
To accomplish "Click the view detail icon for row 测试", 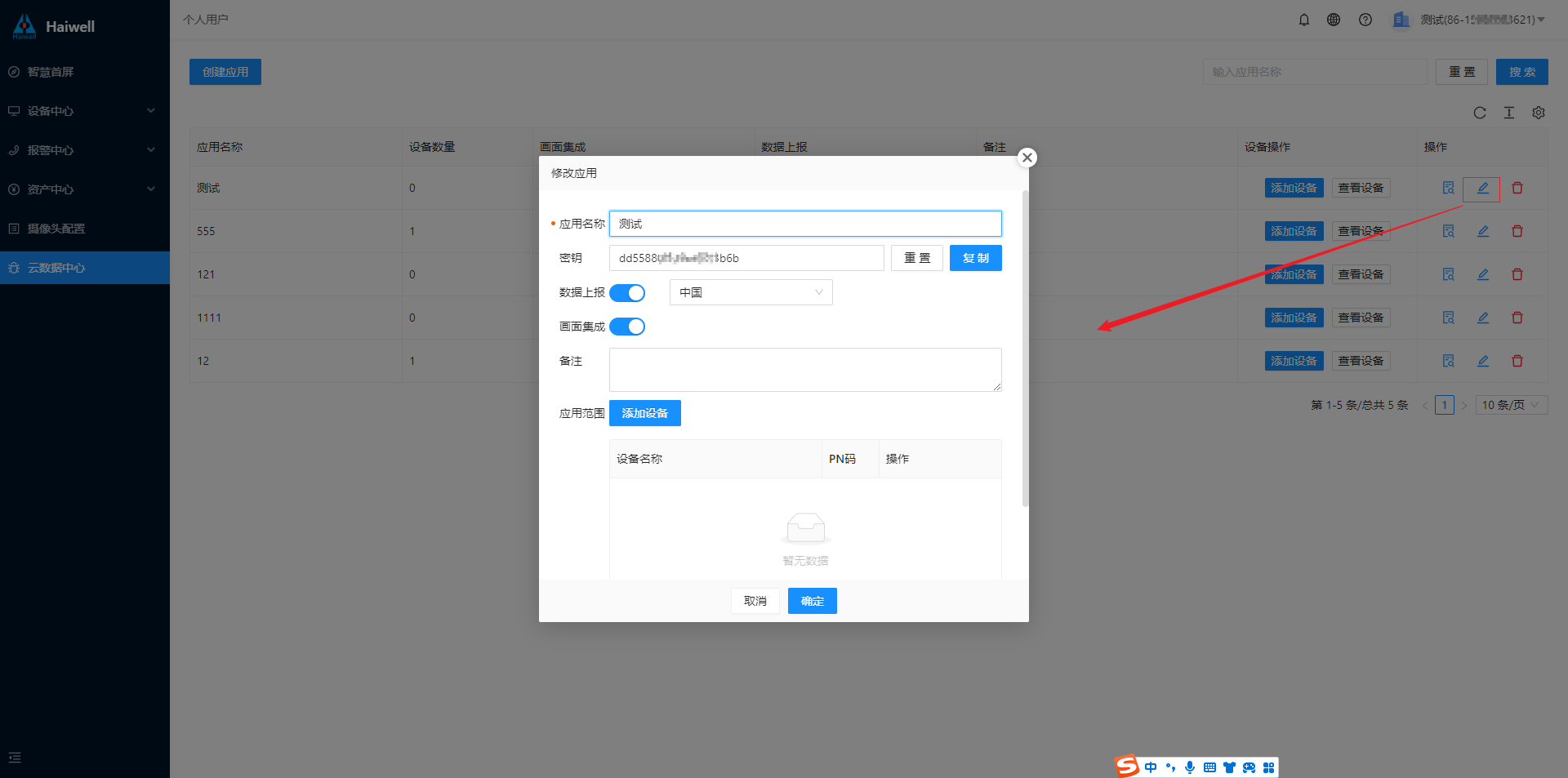I will 1449,188.
